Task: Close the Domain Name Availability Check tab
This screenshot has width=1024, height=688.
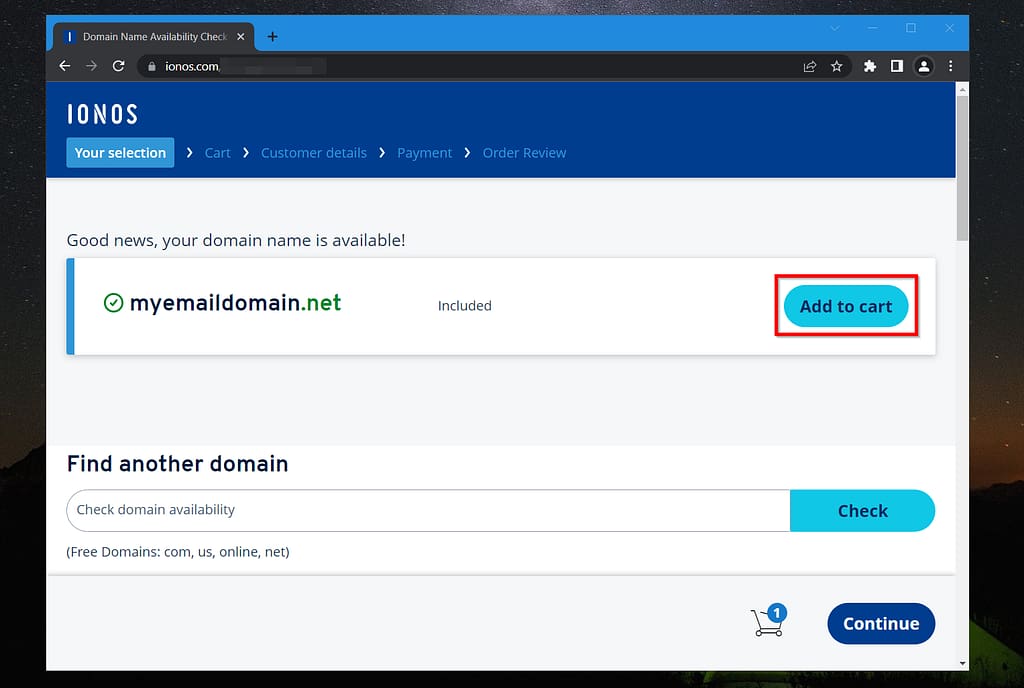Action: [x=240, y=37]
